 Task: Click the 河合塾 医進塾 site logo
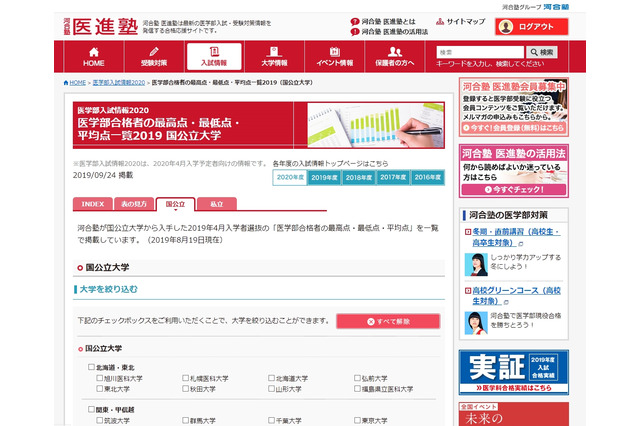101,27
